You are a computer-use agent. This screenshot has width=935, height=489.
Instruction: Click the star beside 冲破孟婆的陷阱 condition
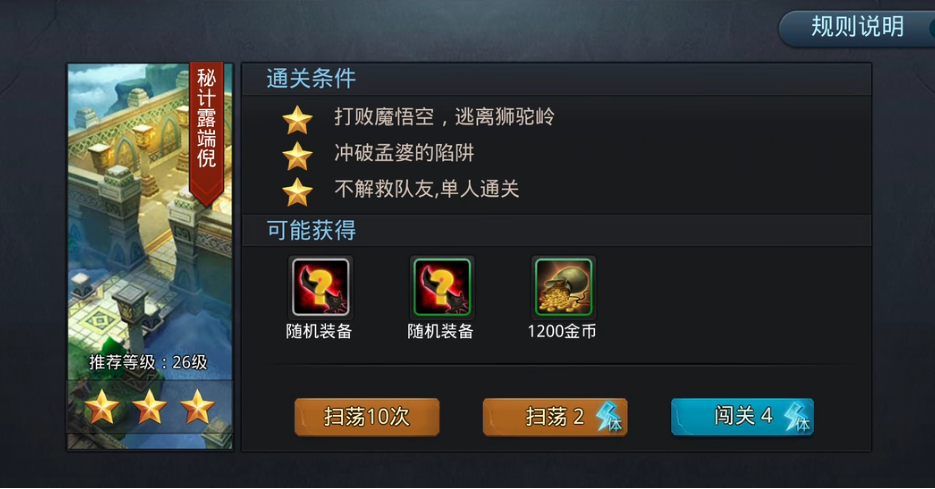tap(297, 156)
